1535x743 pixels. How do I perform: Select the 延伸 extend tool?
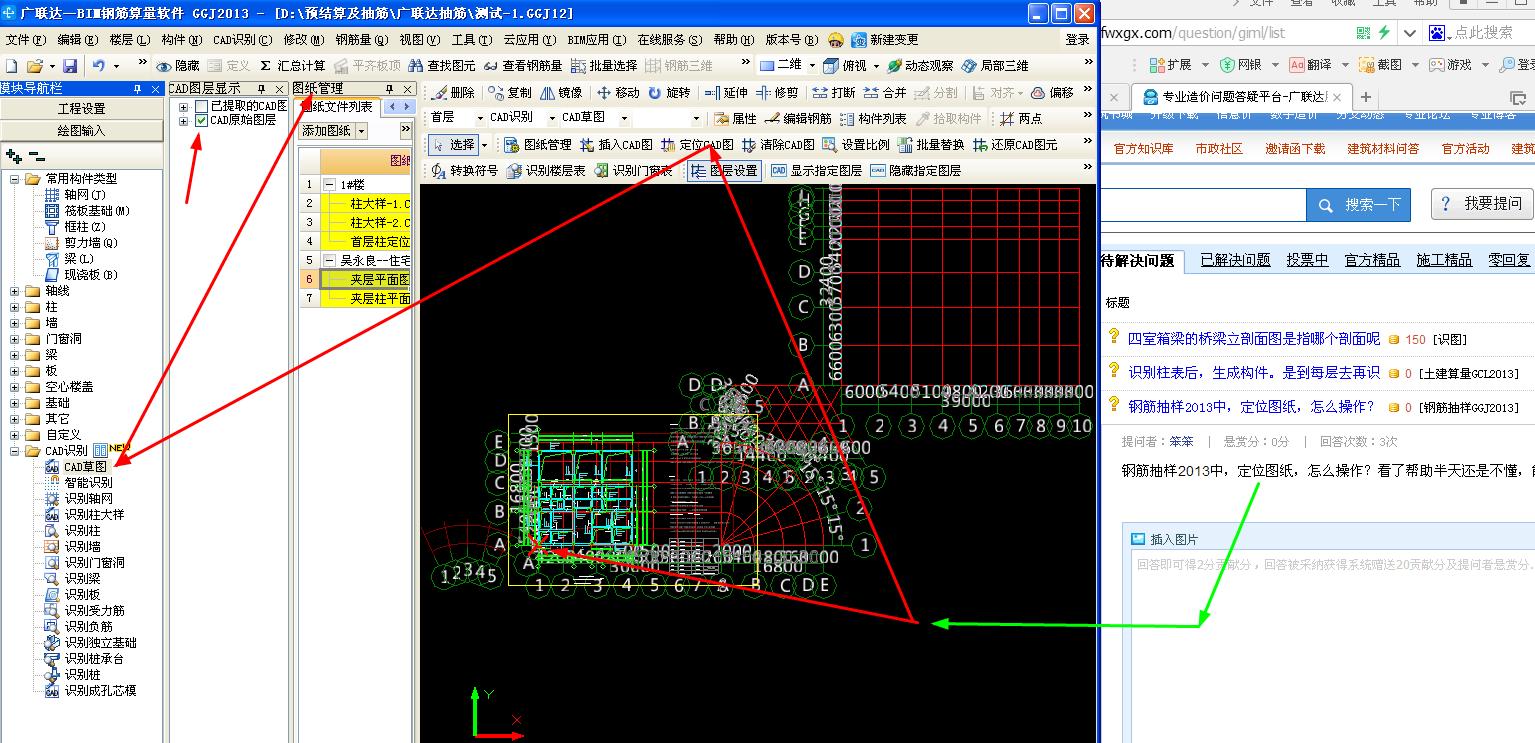pos(726,92)
